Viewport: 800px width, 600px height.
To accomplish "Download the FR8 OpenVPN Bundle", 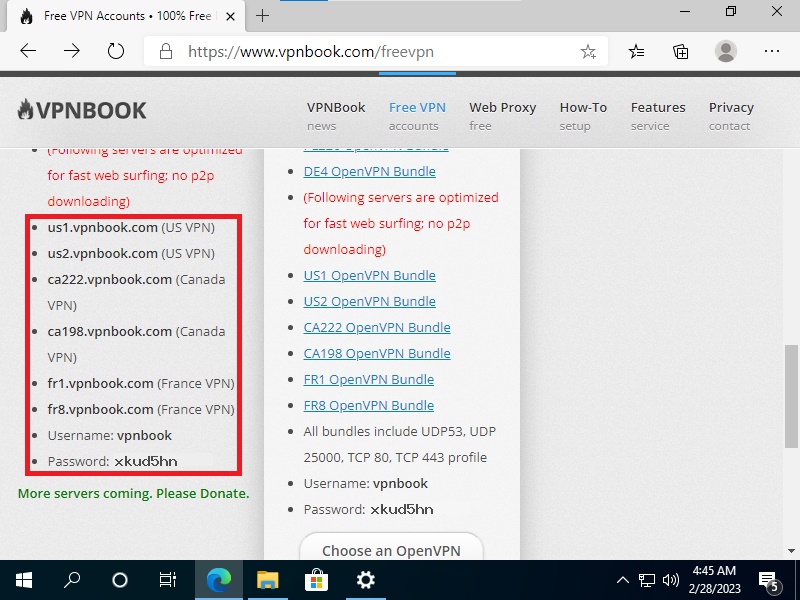I will click(x=368, y=405).
